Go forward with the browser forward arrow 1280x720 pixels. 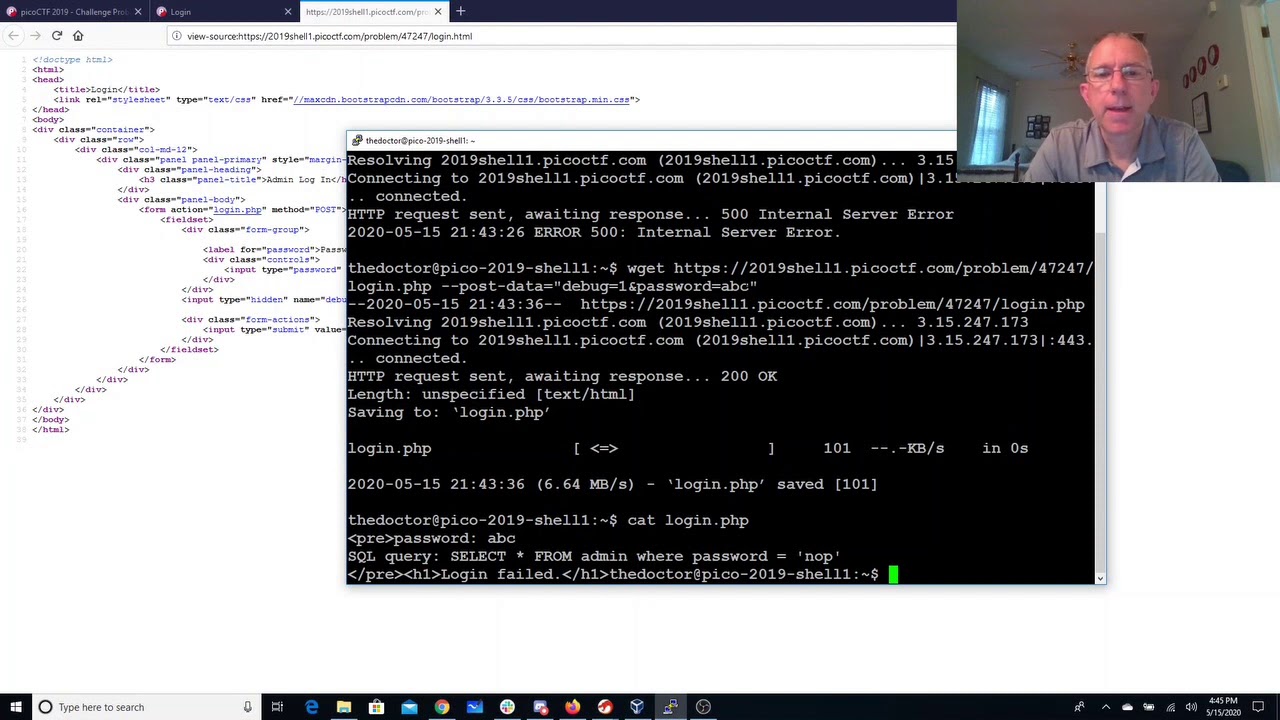click(x=35, y=36)
